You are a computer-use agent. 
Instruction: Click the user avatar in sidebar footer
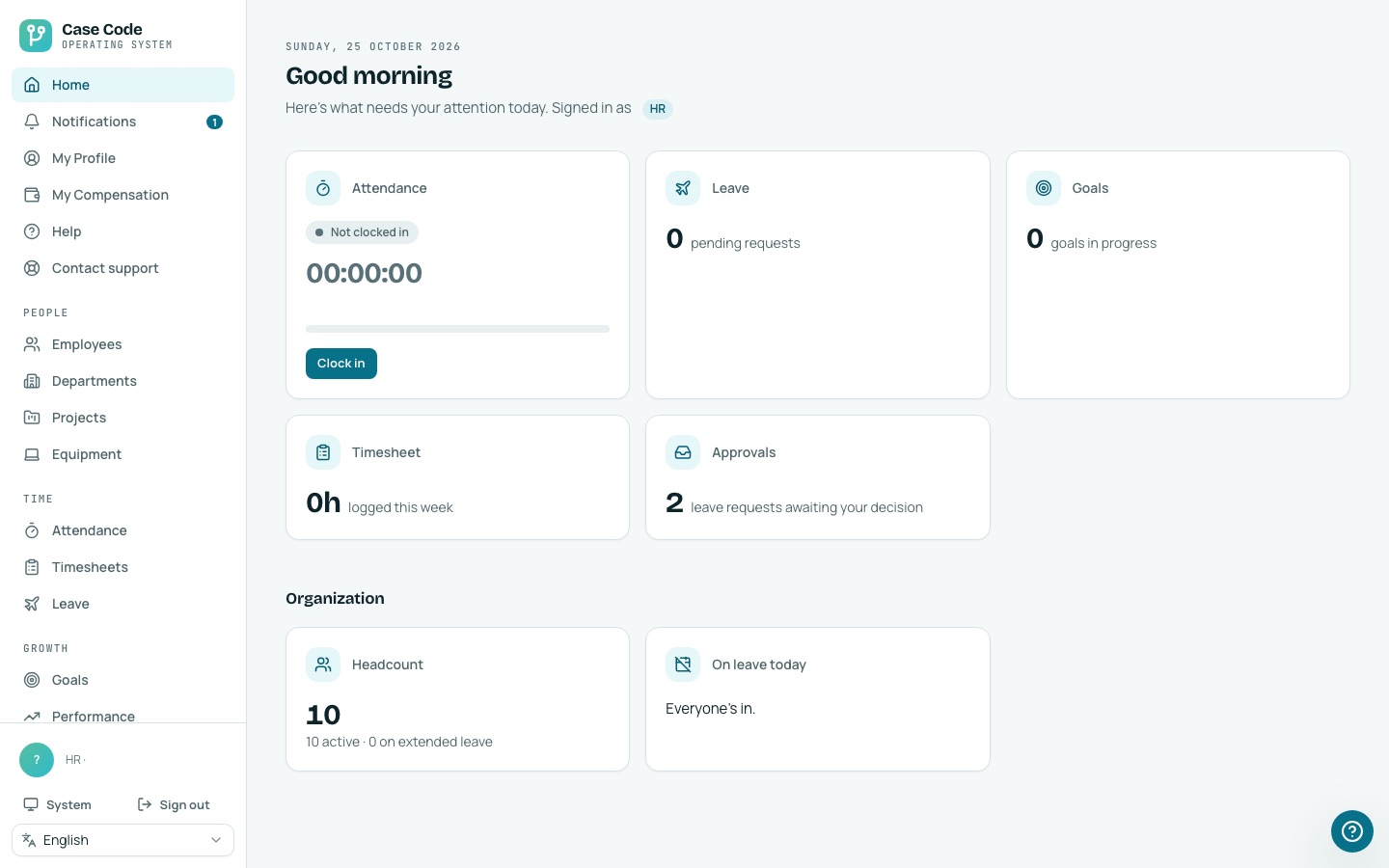(x=37, y=760)
